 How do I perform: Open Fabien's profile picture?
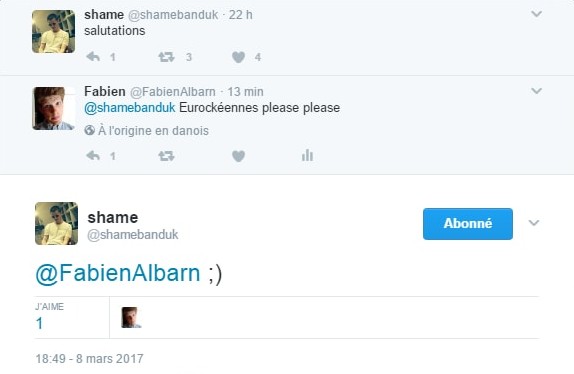pos(53,108)
